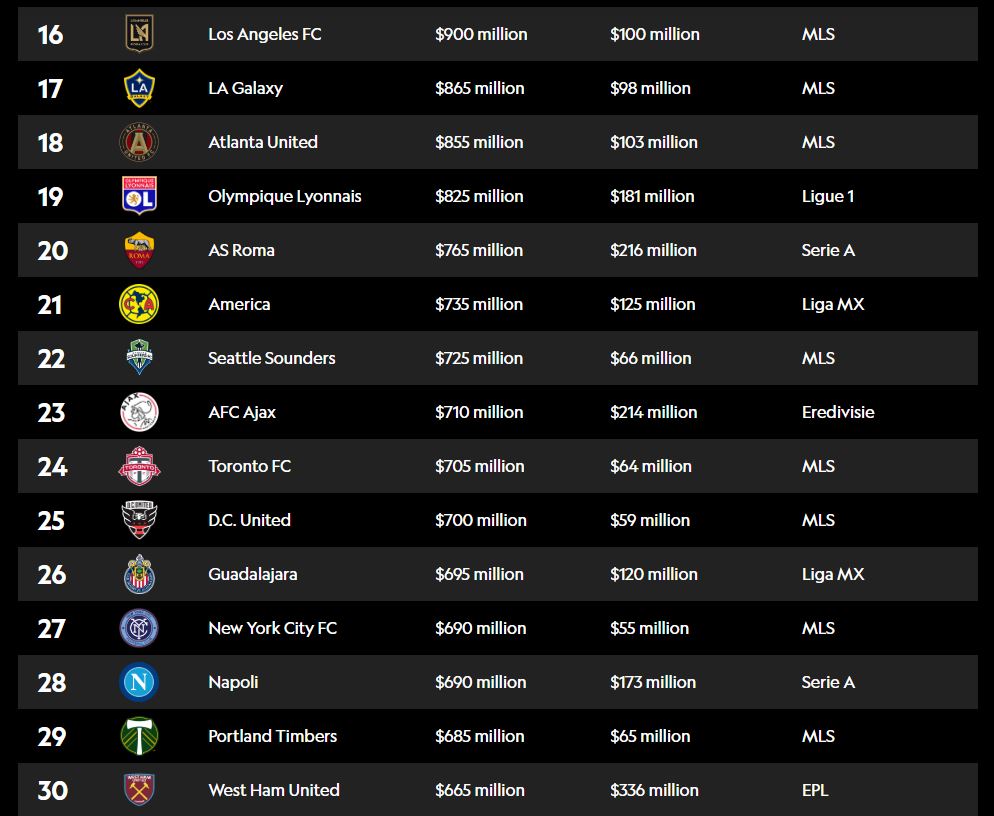Click the Napoli blue N logo
Viewport: 994px width, 816px height.
pyautogui.click(x=139, y=682)
